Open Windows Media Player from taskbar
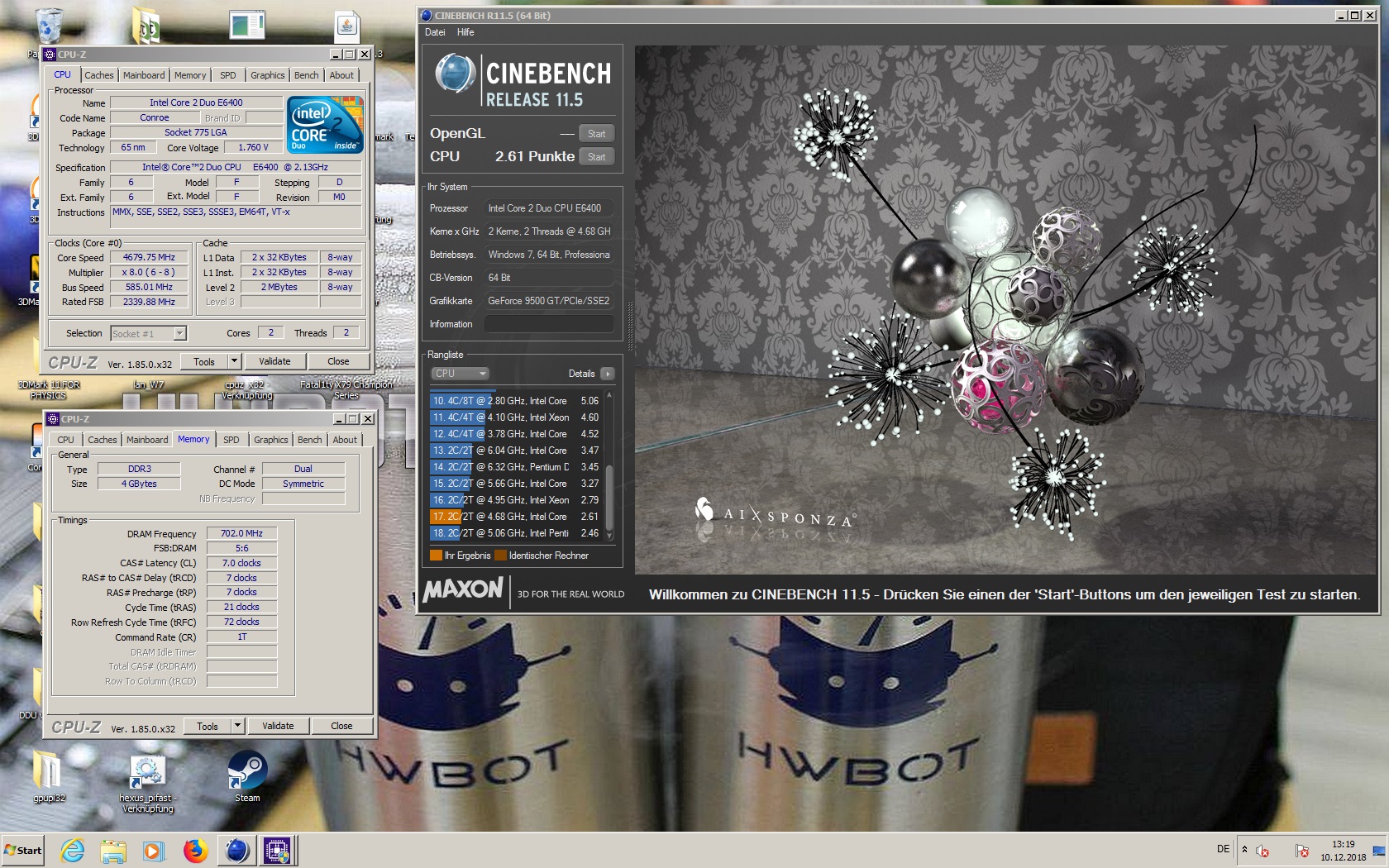Screen dimensions: 1389x868 pos(153,850)
